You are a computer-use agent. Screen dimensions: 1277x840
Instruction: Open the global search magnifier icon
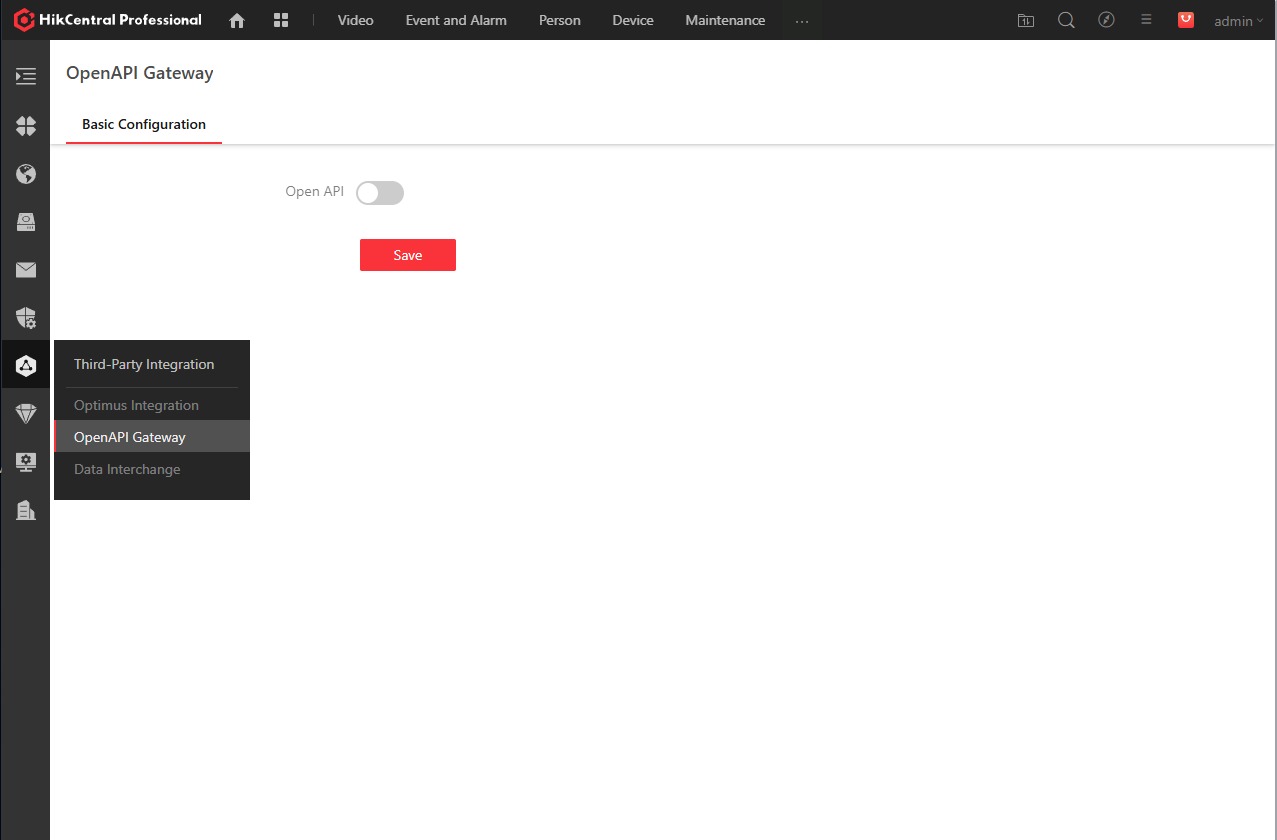(1066, 20)
